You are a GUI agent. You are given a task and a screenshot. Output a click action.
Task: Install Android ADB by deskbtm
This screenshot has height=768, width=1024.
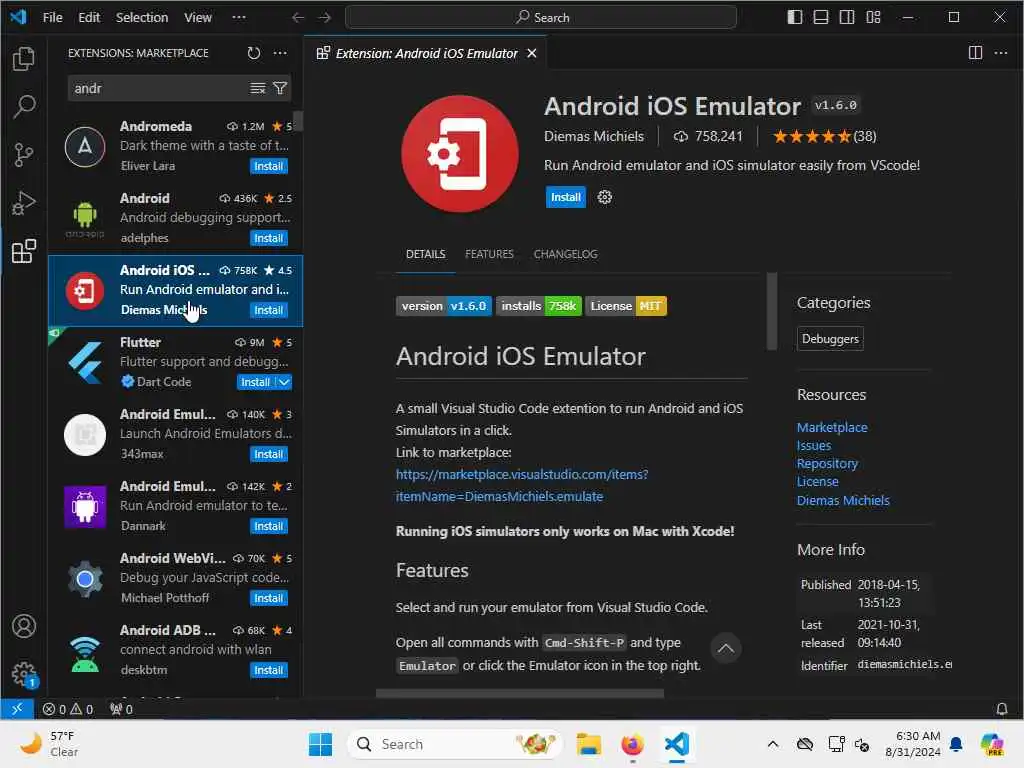tap(268, 670)
